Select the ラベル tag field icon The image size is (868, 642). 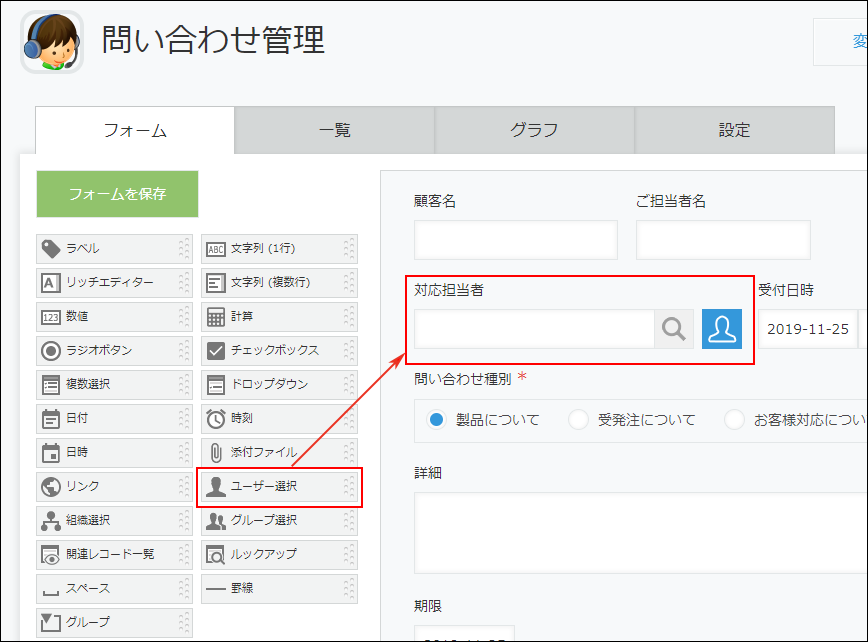tap(51, 248)
